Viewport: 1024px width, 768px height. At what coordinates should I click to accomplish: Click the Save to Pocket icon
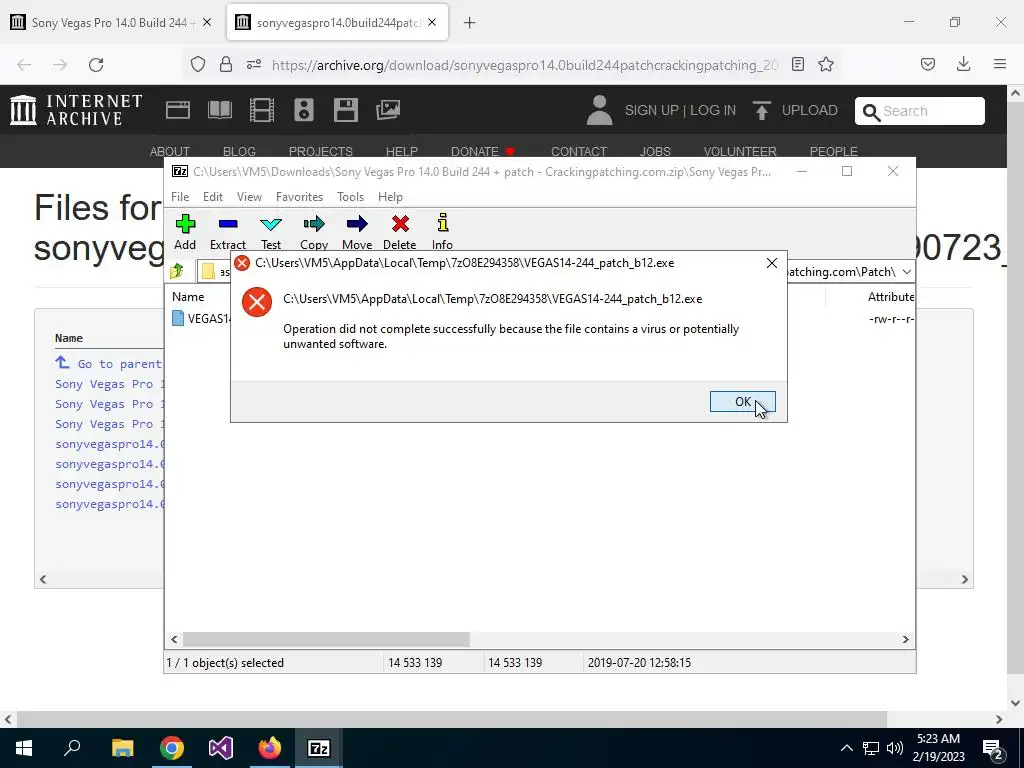927,64
